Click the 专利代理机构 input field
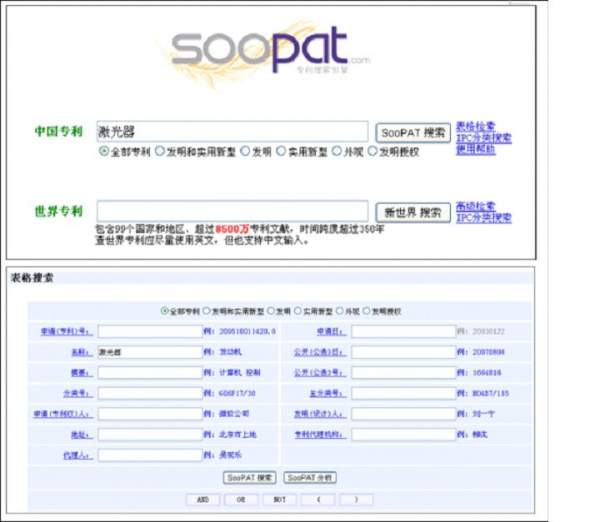The width and height of the screenshot is (600, 522). pos(404,434)
